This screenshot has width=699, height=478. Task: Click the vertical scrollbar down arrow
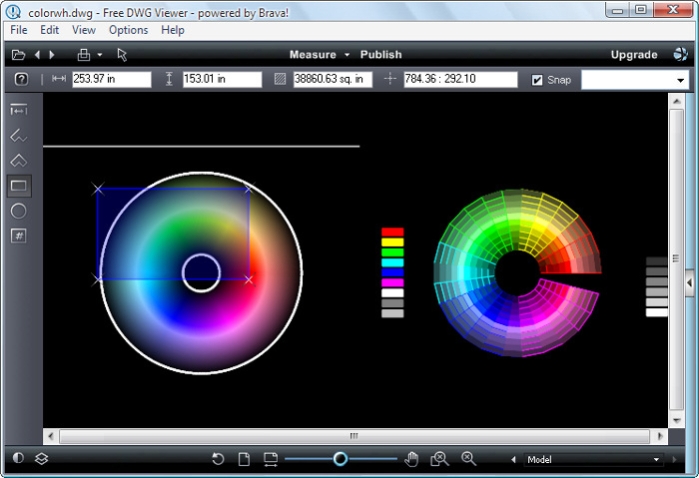[677, 420]
